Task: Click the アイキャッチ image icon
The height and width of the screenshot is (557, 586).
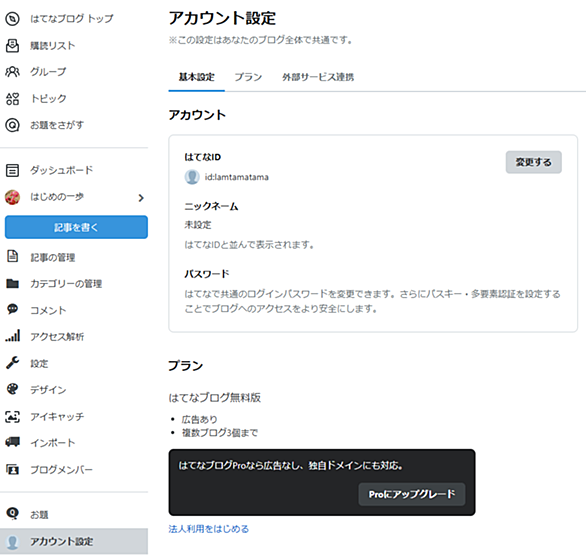Action: point(12,416)
